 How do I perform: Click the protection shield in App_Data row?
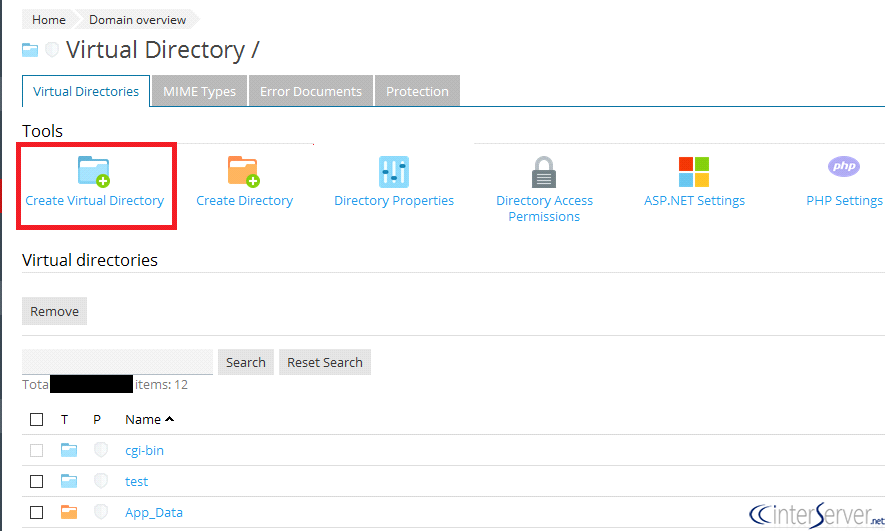101,512
